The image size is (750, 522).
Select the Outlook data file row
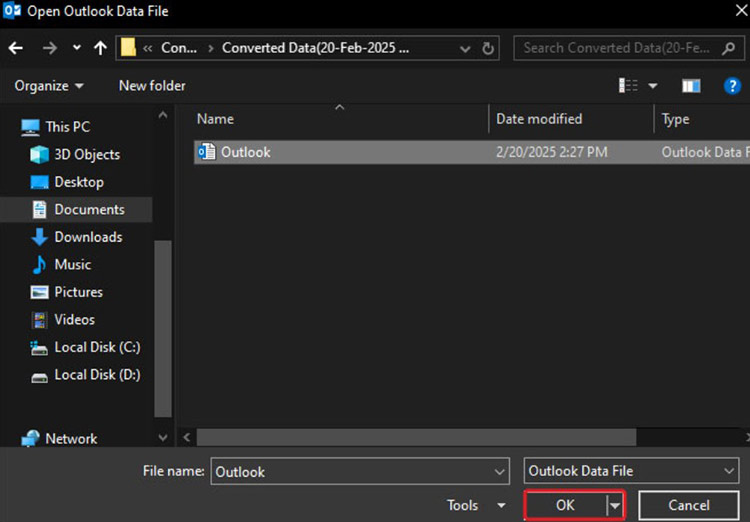coord(472,152)
